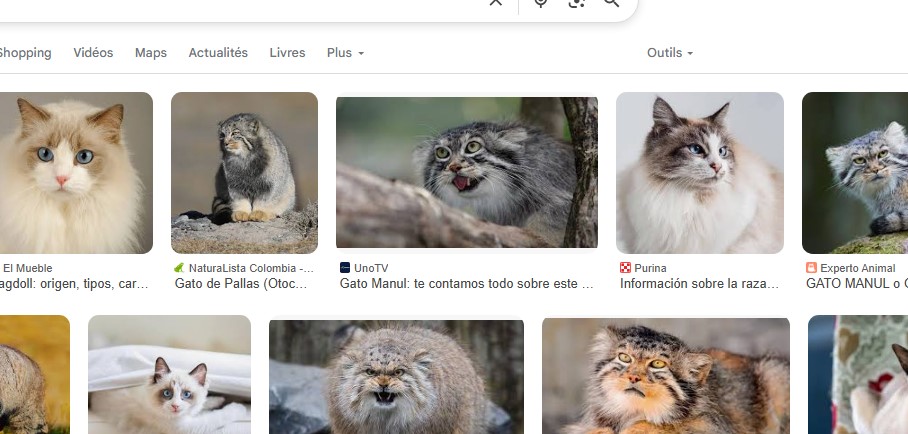Click the UnoTV dark blue favicon

[x=345, y=268]
